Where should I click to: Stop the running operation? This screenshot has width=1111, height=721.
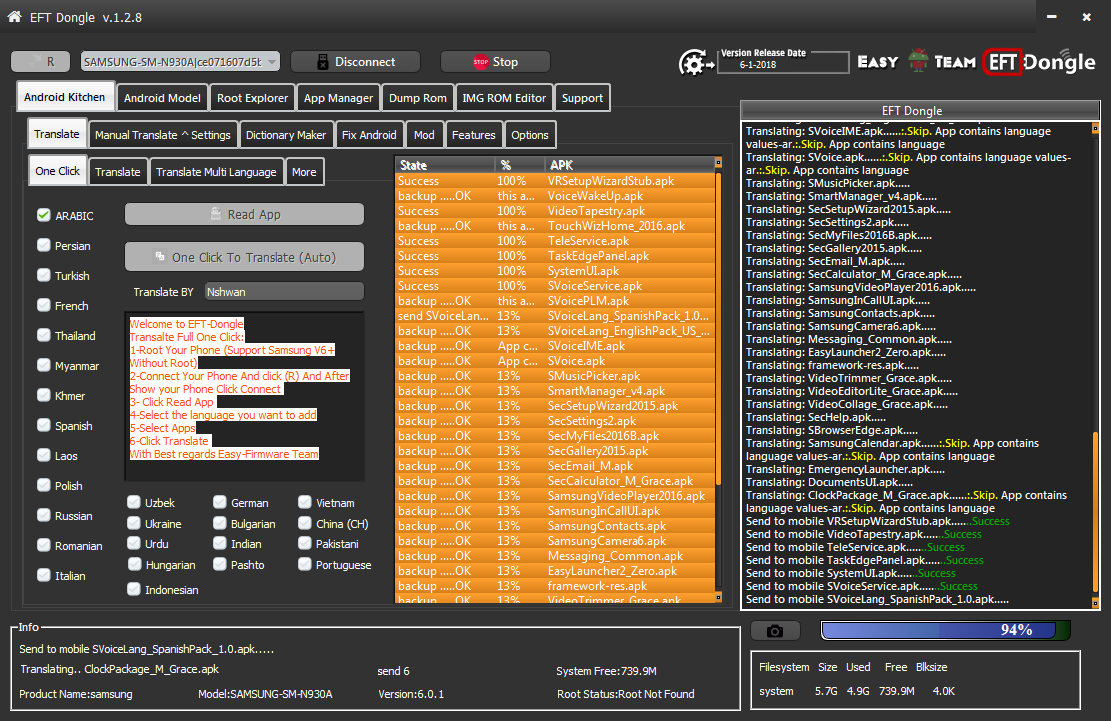coord(495,62)
